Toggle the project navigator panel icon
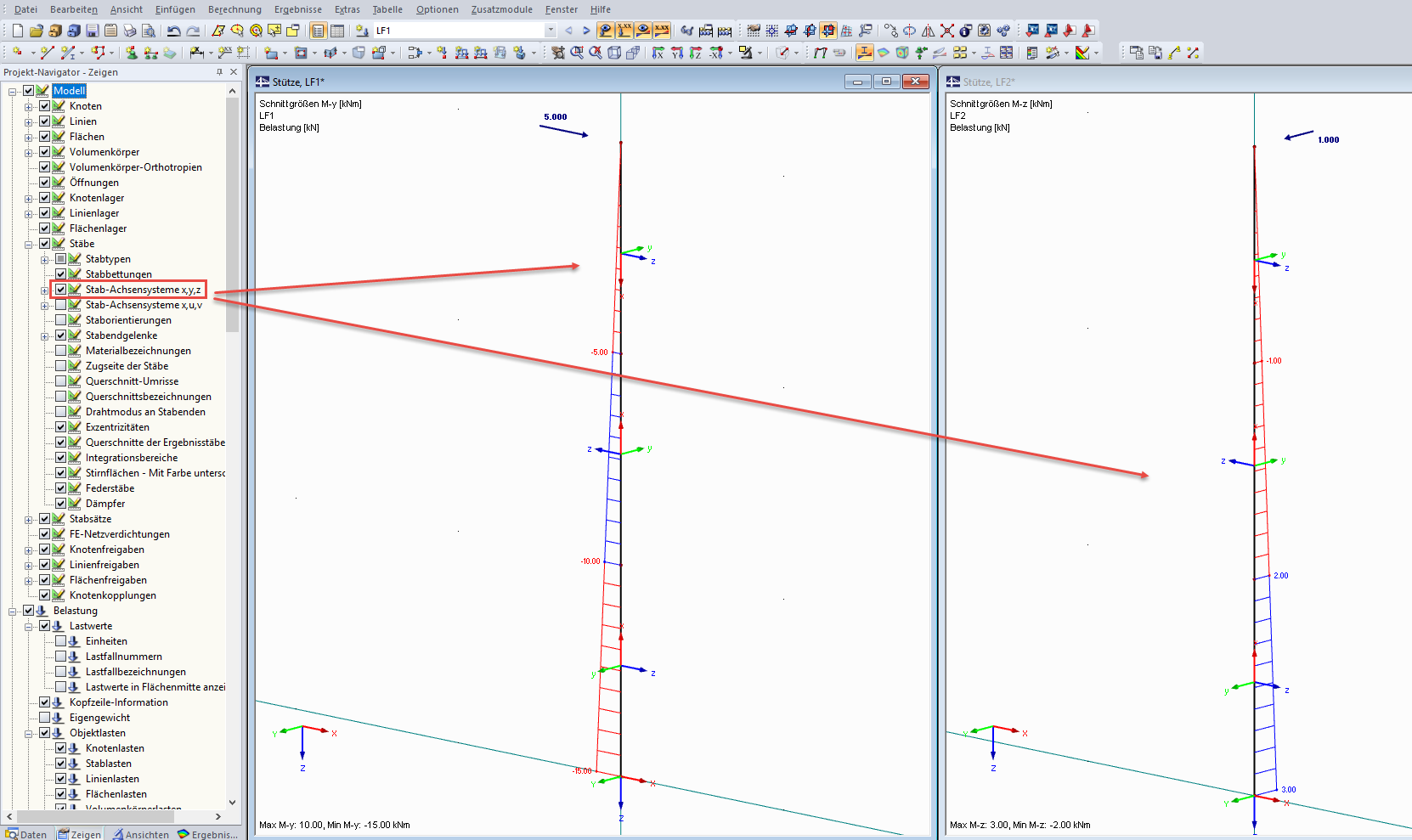The image size is (1412, 840). coord(318,31)
